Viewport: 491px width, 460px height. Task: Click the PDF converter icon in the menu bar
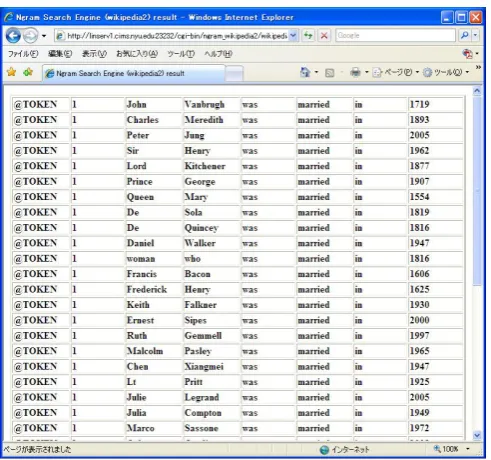tap(467, 53)
